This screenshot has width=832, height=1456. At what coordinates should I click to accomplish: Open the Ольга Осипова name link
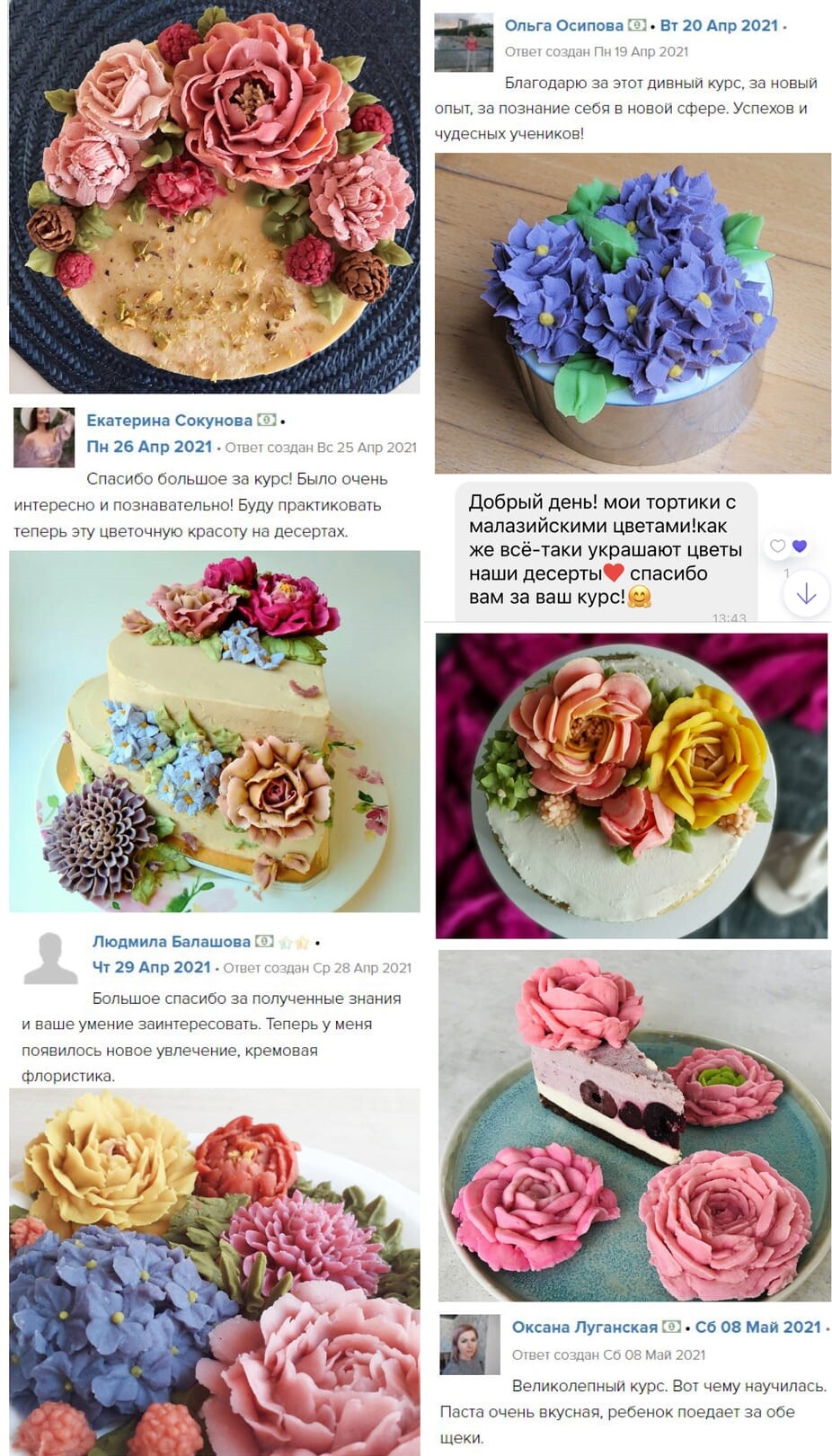(x=563, y=25)
